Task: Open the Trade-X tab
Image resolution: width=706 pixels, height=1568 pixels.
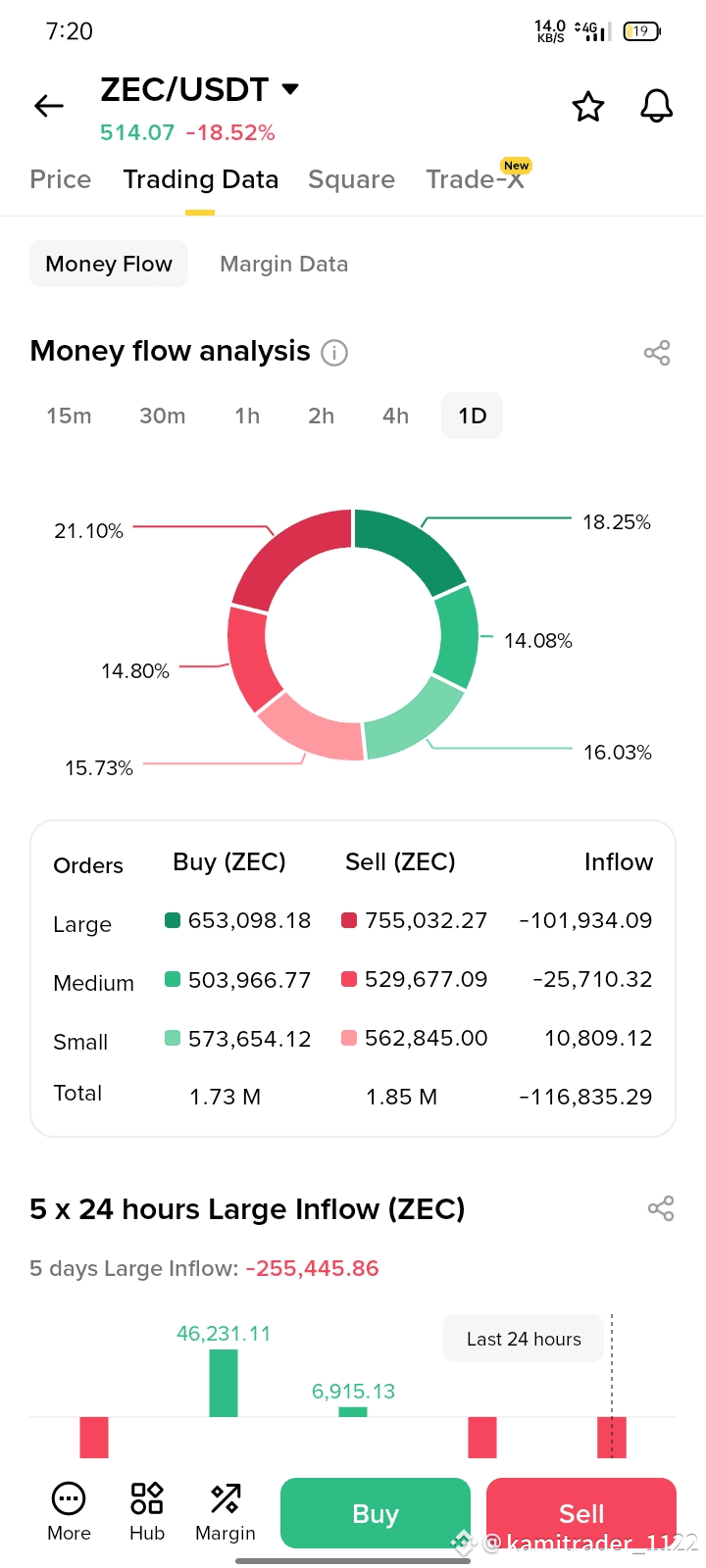Action: pos(475,179)
